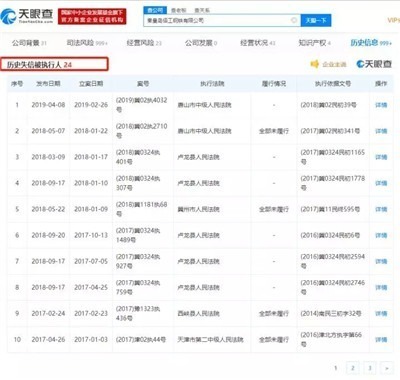Open 详情 for row 5

(381, 209)
